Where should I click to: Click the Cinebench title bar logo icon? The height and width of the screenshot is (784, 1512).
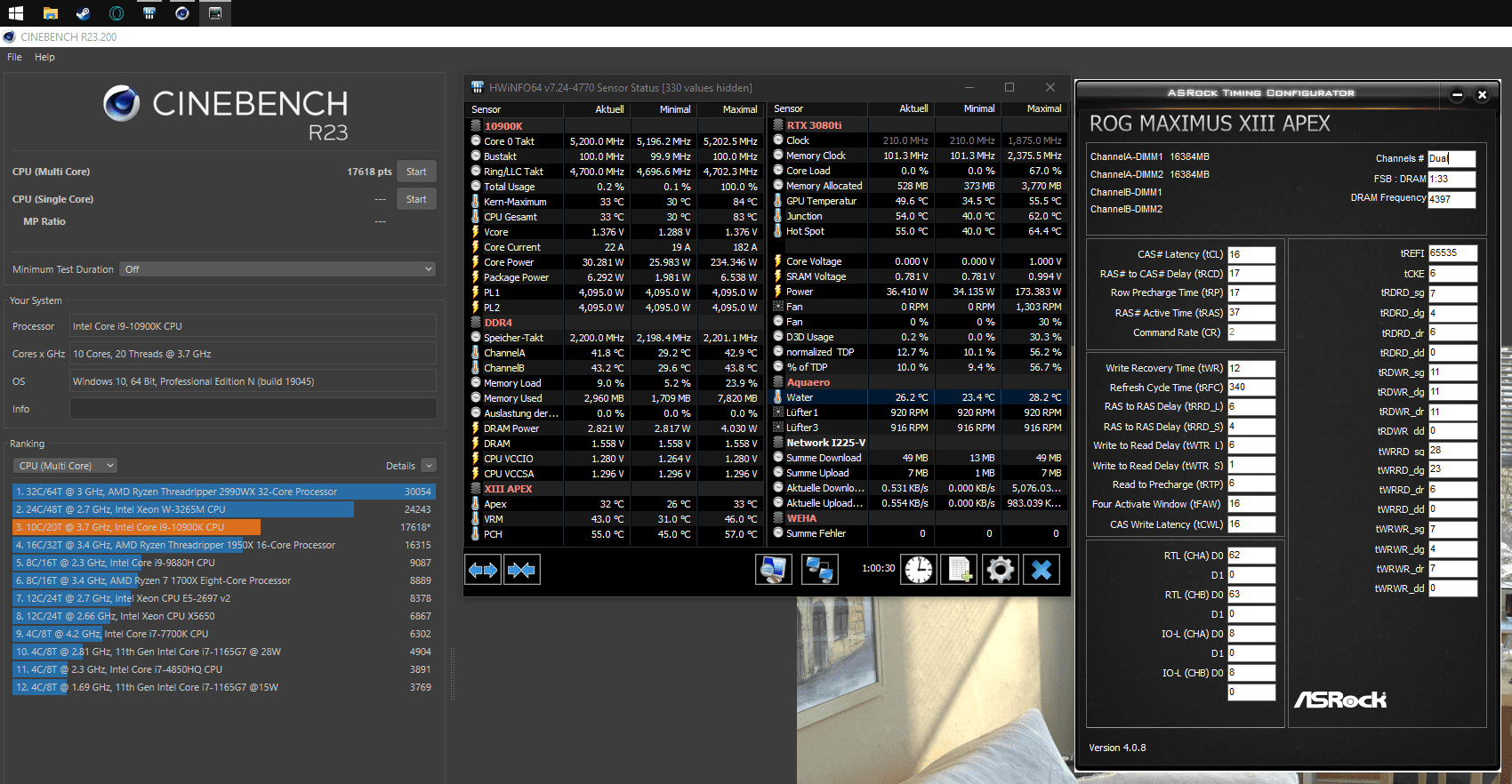coord(10,37)
